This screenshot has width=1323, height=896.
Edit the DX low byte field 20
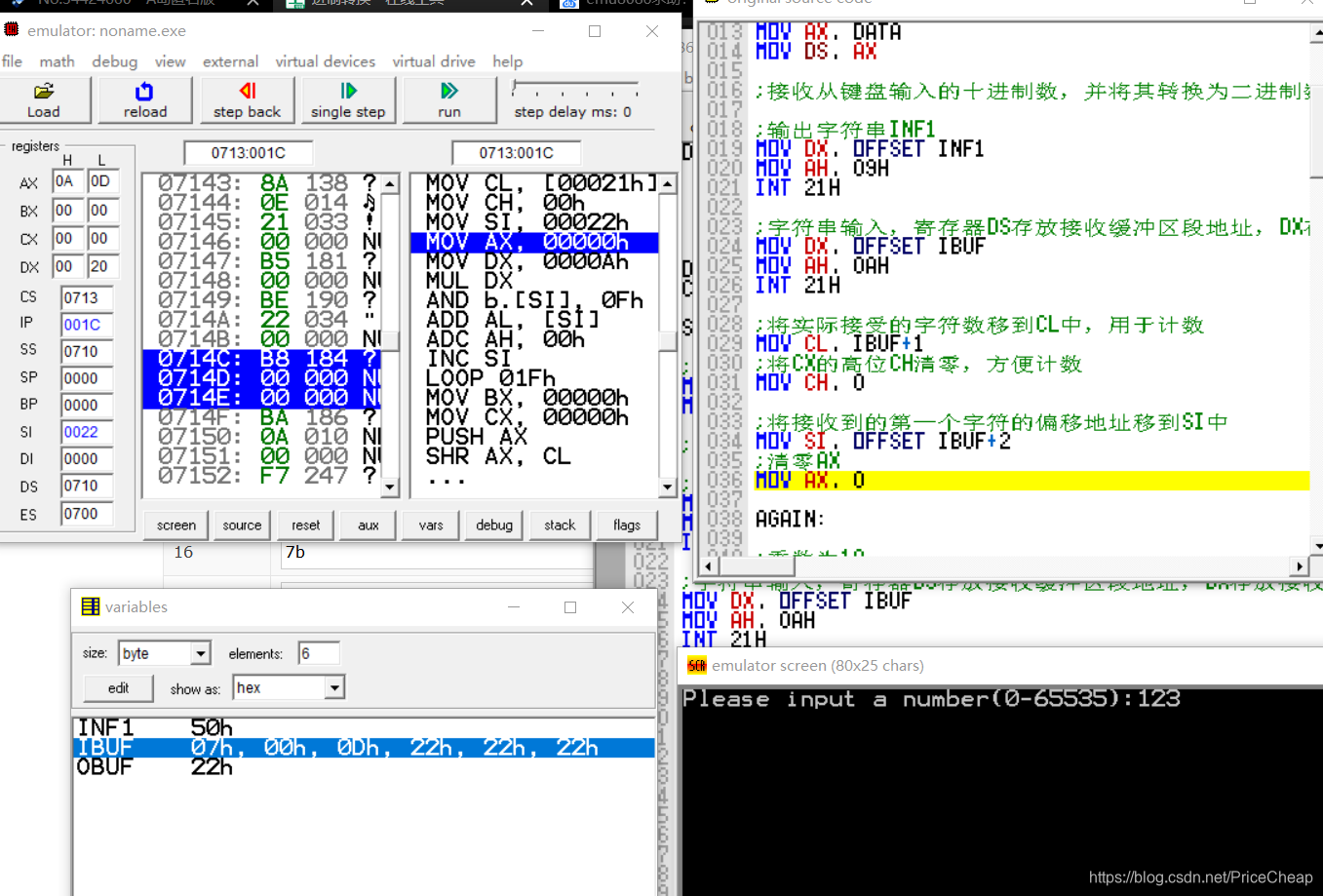[x=102, y=267]
